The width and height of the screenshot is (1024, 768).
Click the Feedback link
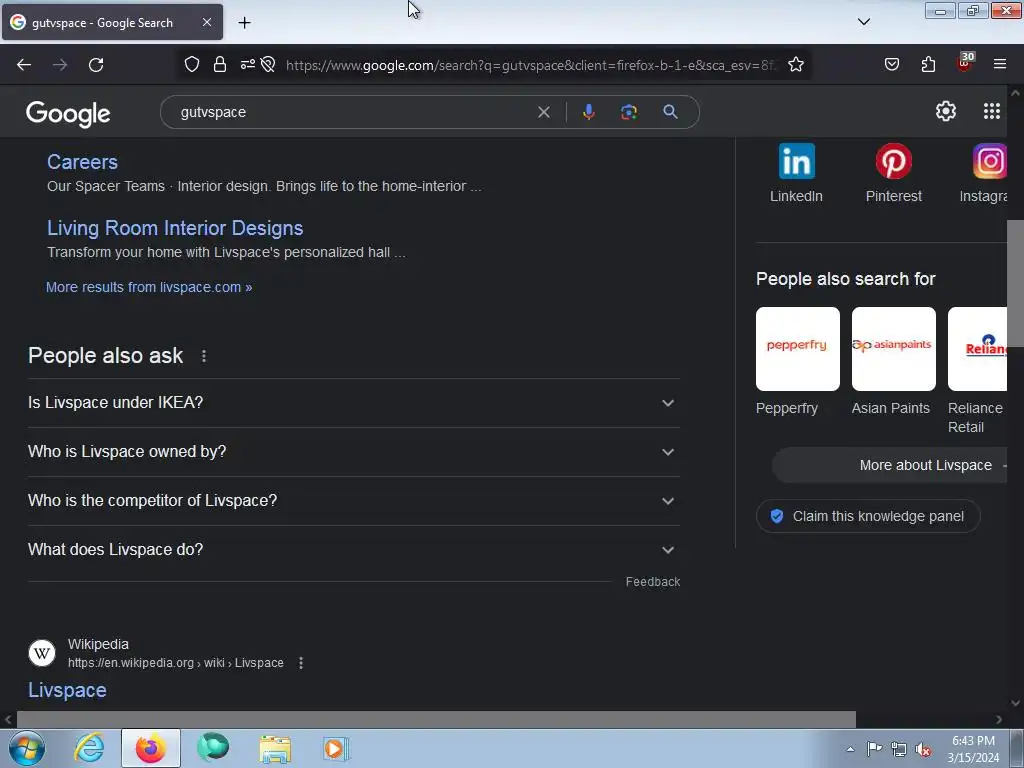click(653, 582)
